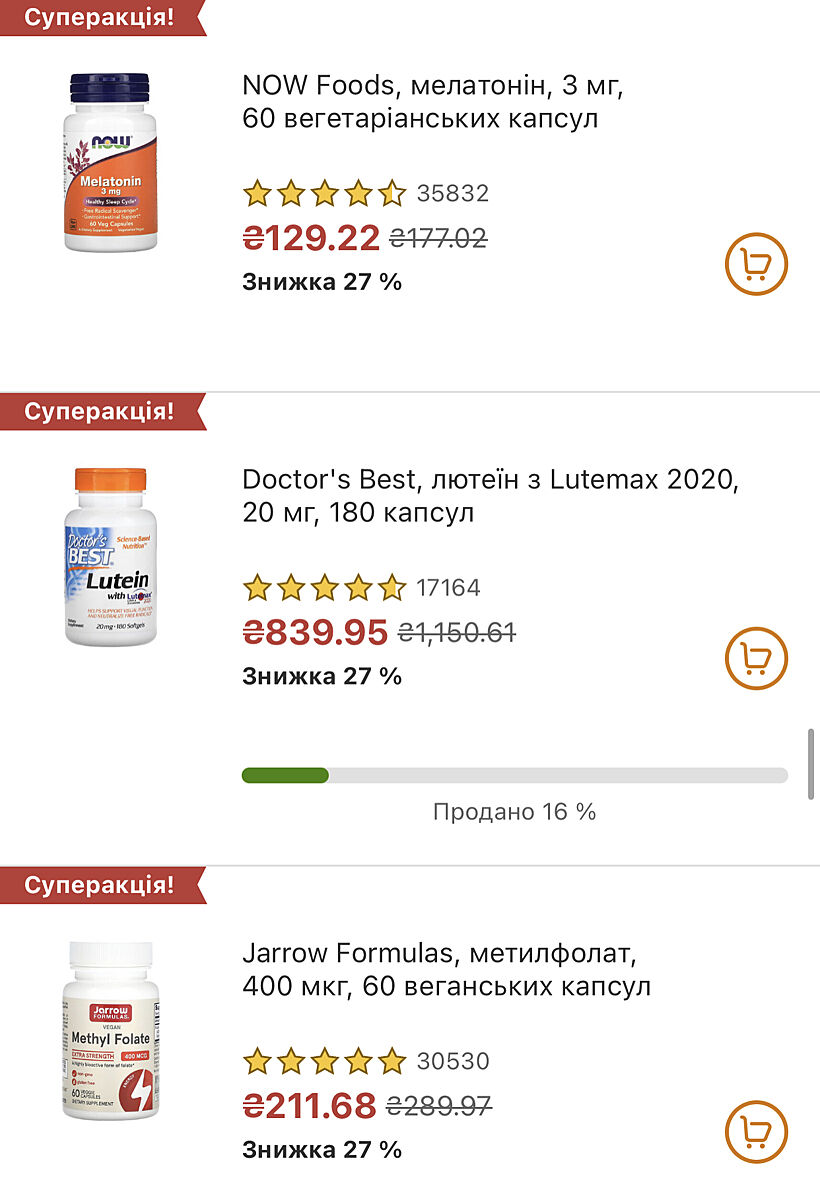Add Doctor's Best Lutein to cart
The width and height of the screenshot is (820, 1200).
pos(756,658)
